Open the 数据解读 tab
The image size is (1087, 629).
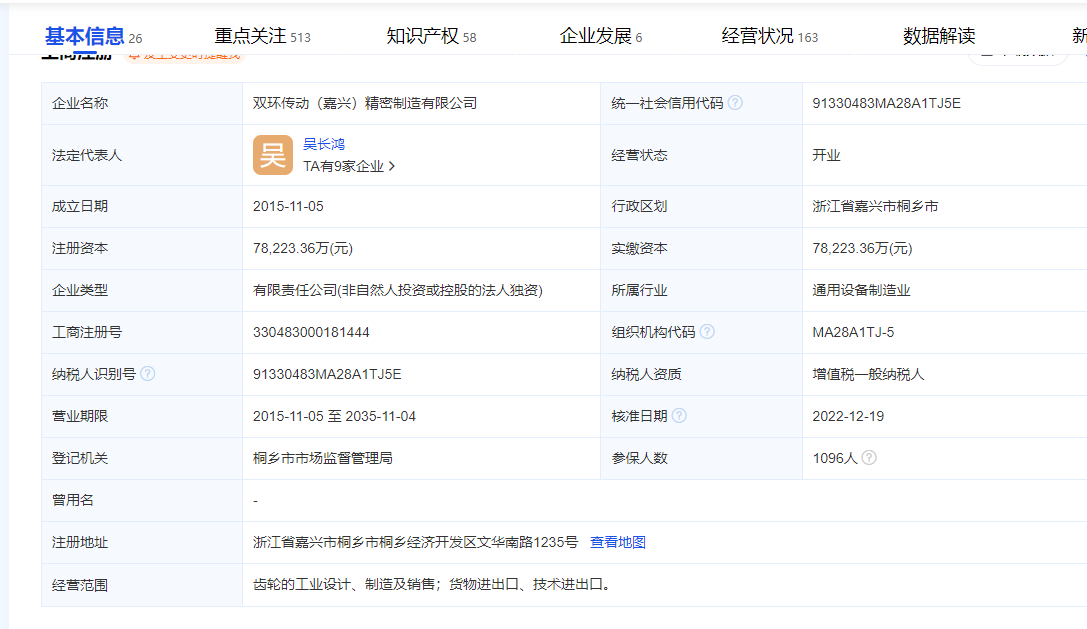[939, 36]
